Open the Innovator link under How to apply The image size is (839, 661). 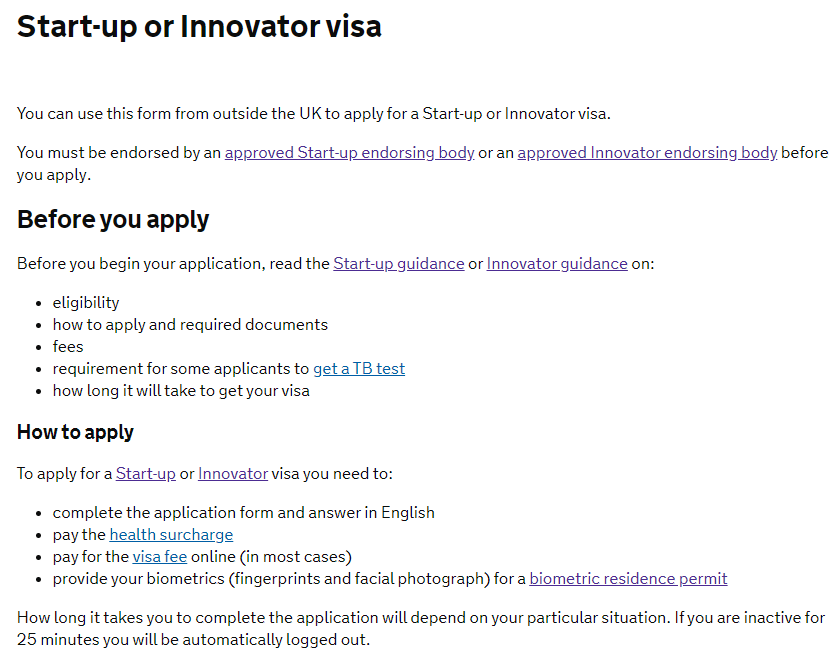pos(233,474)
